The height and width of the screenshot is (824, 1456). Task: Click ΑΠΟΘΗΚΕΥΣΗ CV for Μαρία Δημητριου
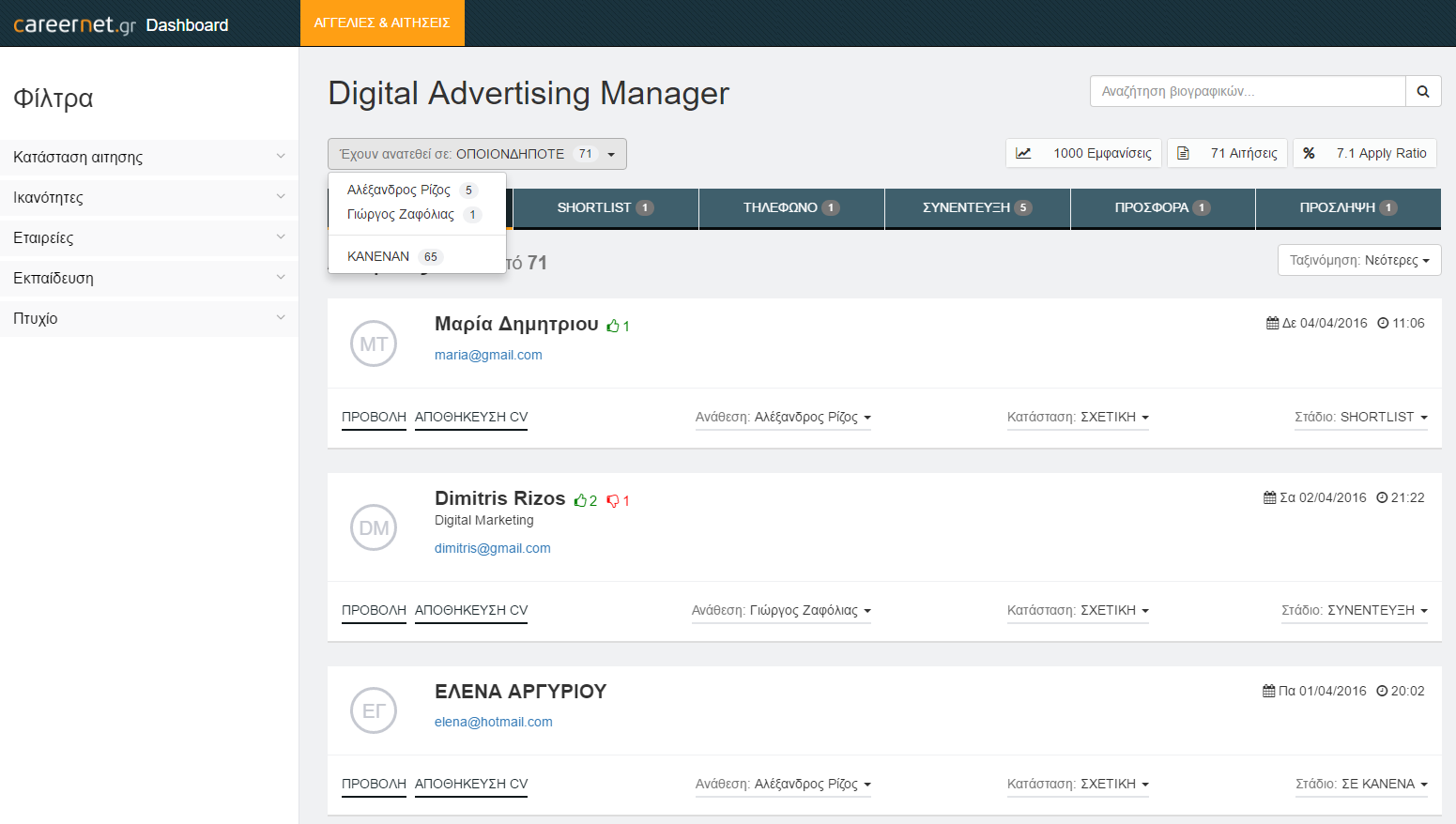click(471, 418)
